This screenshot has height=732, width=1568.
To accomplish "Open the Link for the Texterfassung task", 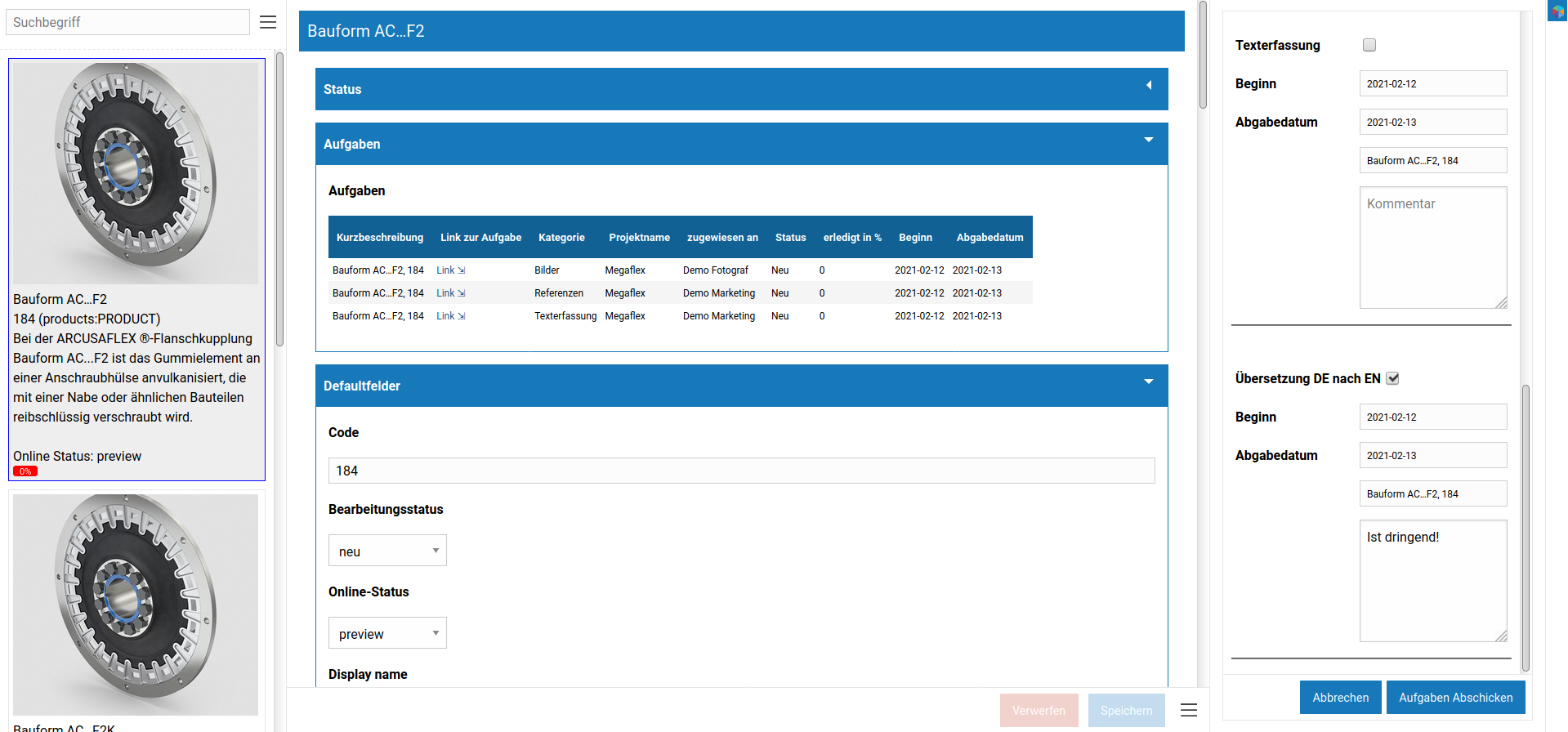I will point(450,316).
